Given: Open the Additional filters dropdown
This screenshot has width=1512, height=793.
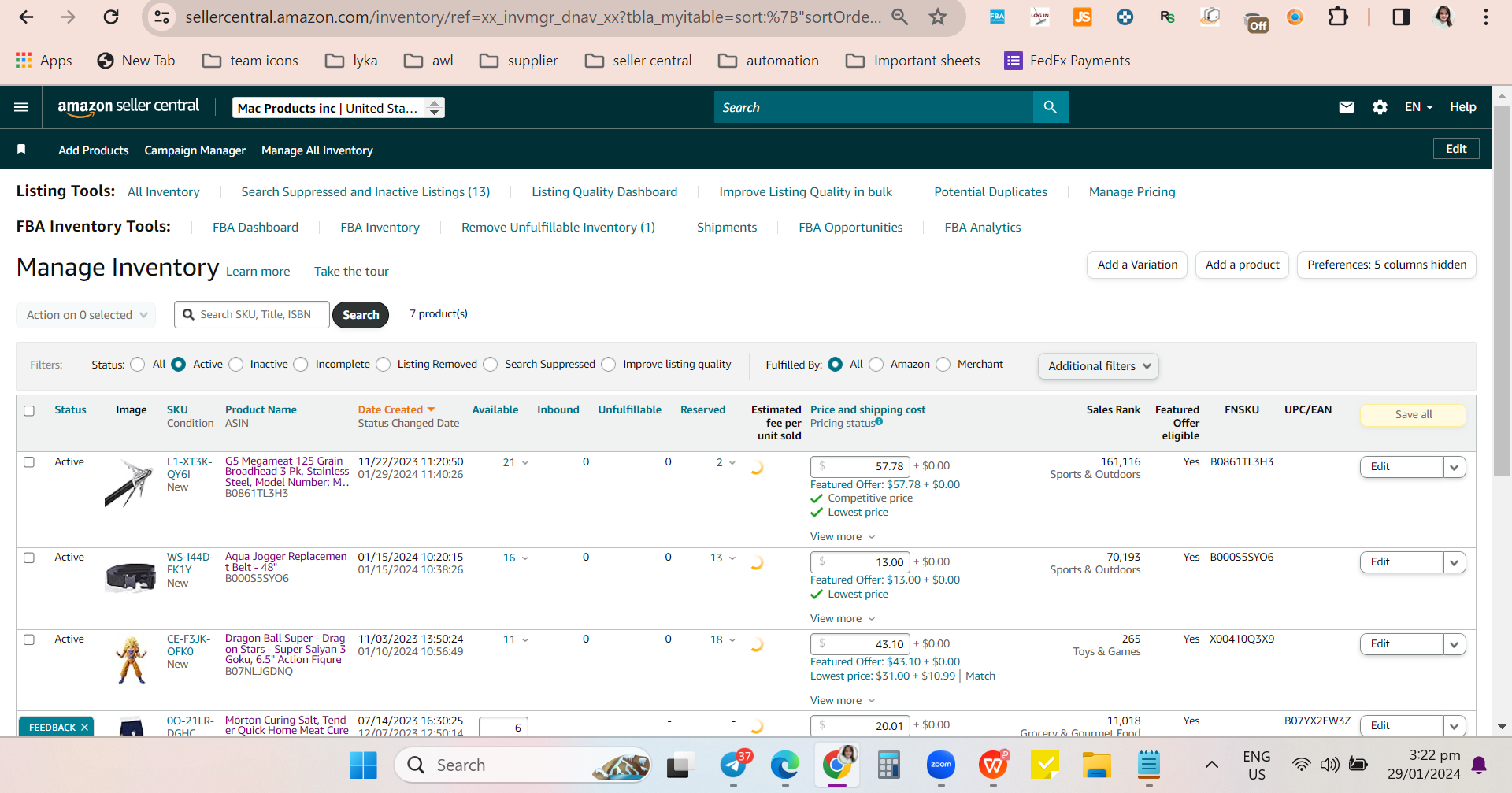Looking at the screenshot, I should click(x=1099, y=366).
